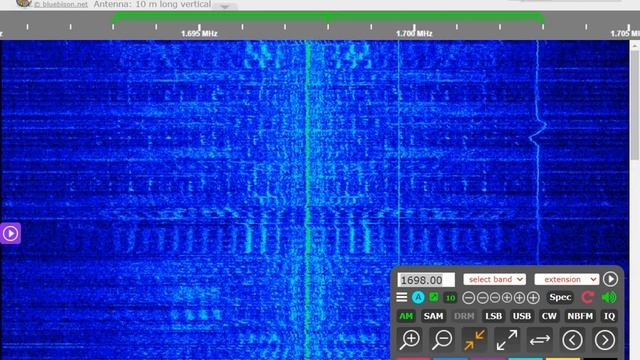Select IQ demodulation mode
This screenshot has width=640, height=360.
tap(609, 316)
